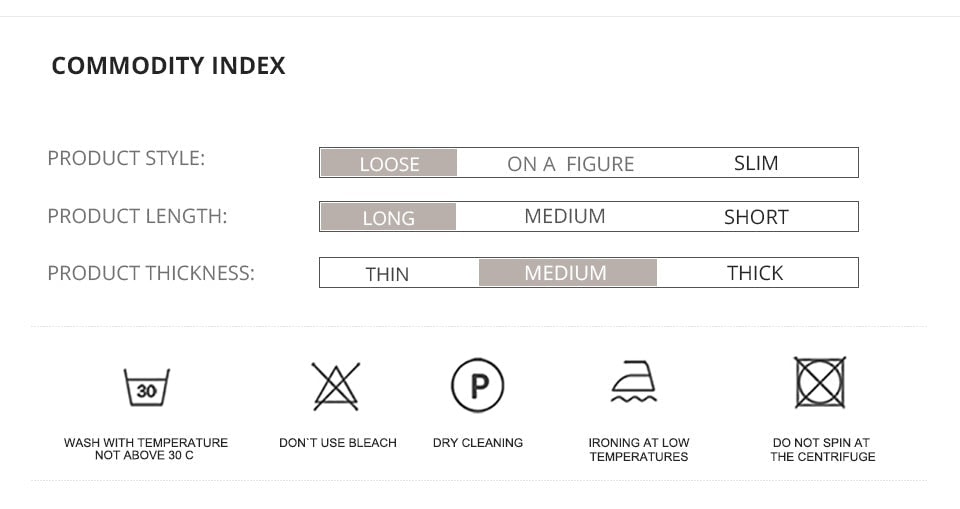The height and width of the screenshot is (509, 960).
Task: Click the 'DRY CLEANING' caption text
Action: coord(478,443)
